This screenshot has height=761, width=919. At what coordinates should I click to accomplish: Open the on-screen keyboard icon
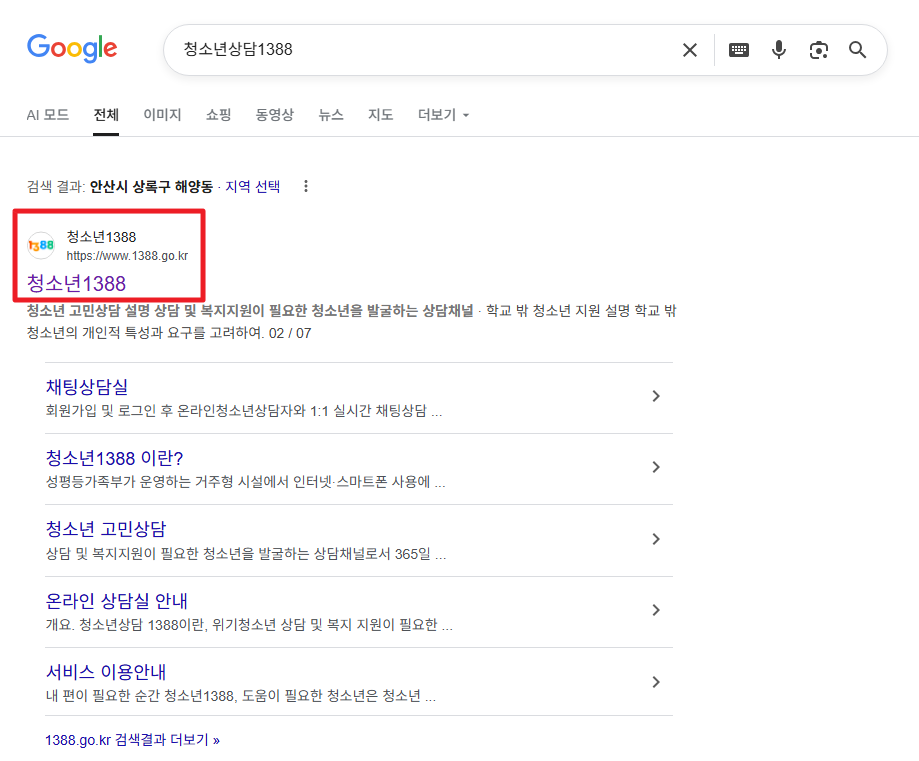click(x=738, y=49)
